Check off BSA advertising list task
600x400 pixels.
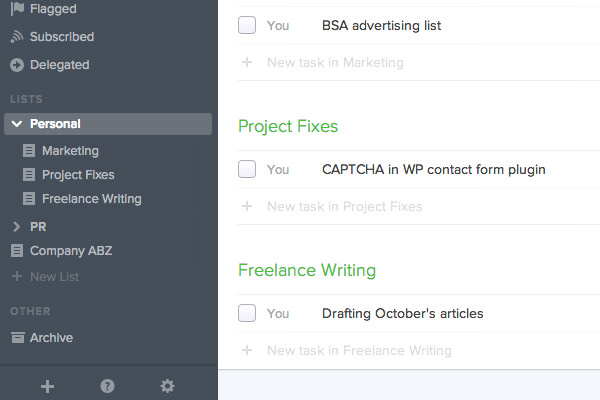pyautogui.click(x=247, y=25)
